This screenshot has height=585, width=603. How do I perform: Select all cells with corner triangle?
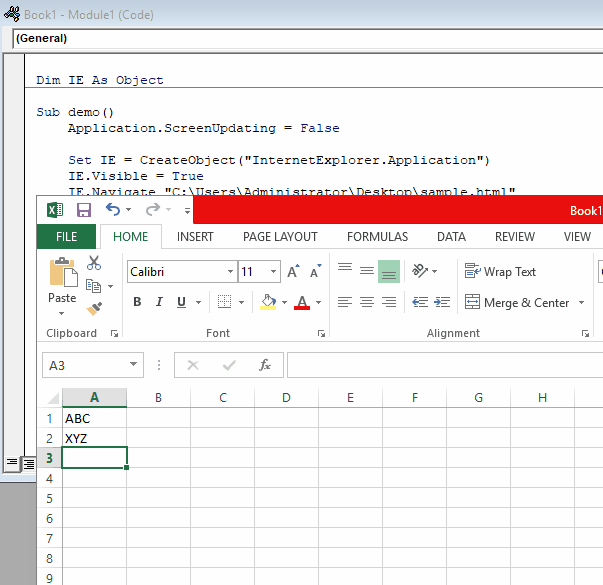click(x=53, y=398)
